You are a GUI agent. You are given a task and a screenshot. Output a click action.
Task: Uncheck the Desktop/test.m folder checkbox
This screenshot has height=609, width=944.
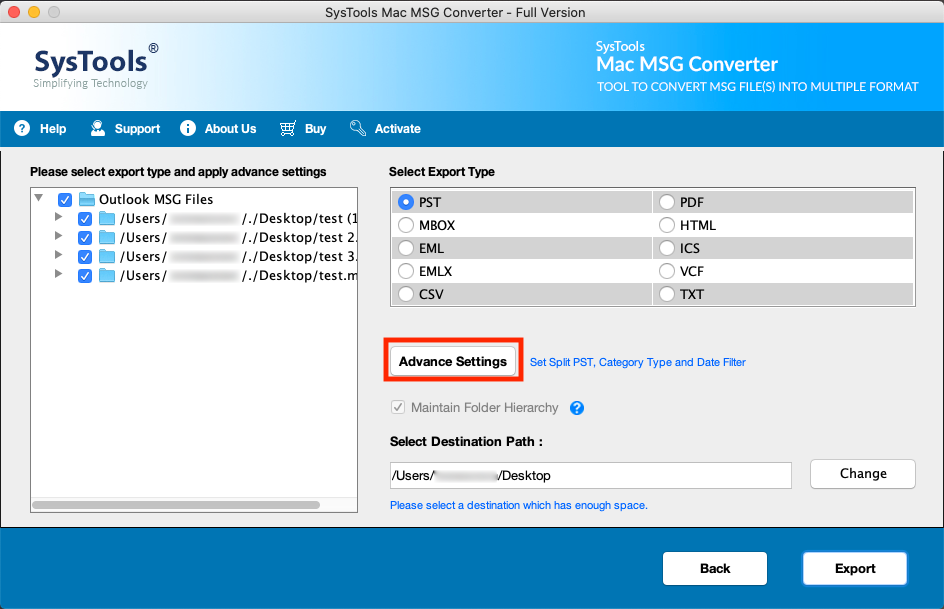click(x=85, y=276)
